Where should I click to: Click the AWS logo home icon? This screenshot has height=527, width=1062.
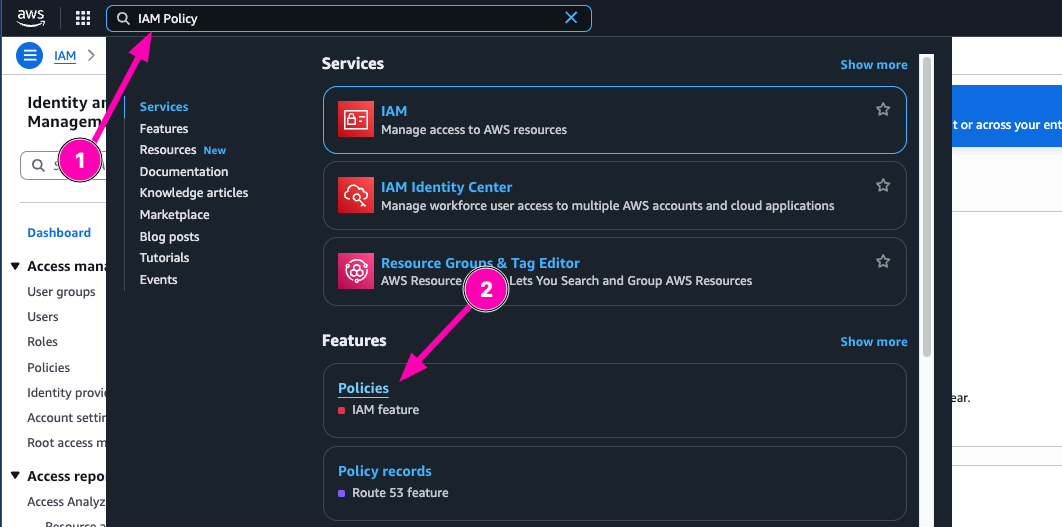[x=31, y=18]
